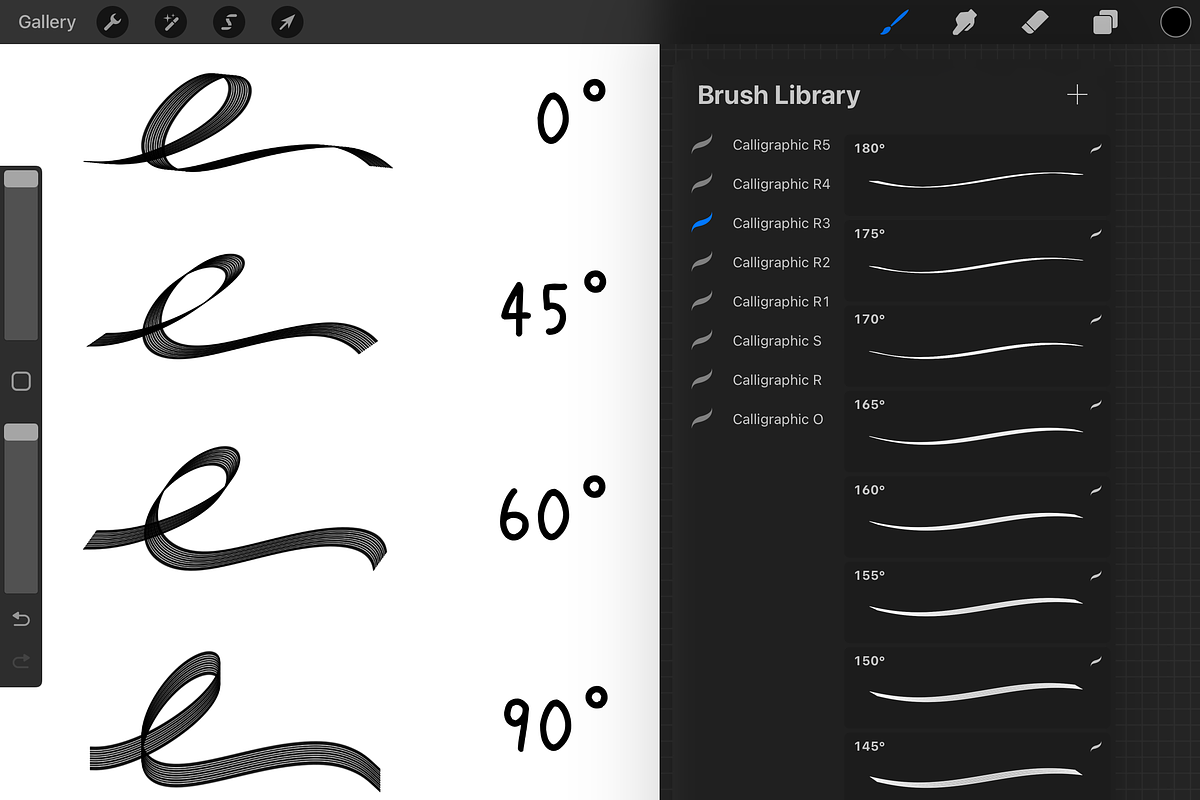The height and width of the screenshot is (800, 1200).
Task: Choose the 180° brush
Action: point(976,174)
